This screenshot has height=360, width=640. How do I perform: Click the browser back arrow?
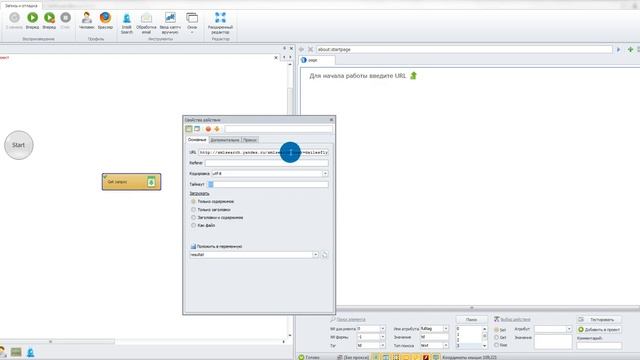[302, 49]
